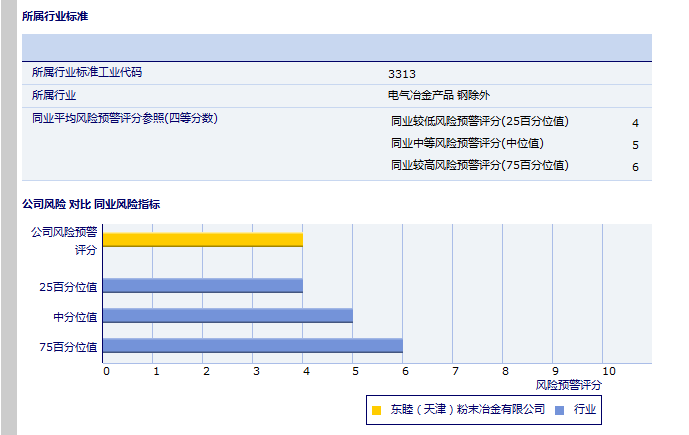Click the 同业较低风险预警评分(25百分位值) label
Viewport: 689px width, 435px height.
coord(479,122)
